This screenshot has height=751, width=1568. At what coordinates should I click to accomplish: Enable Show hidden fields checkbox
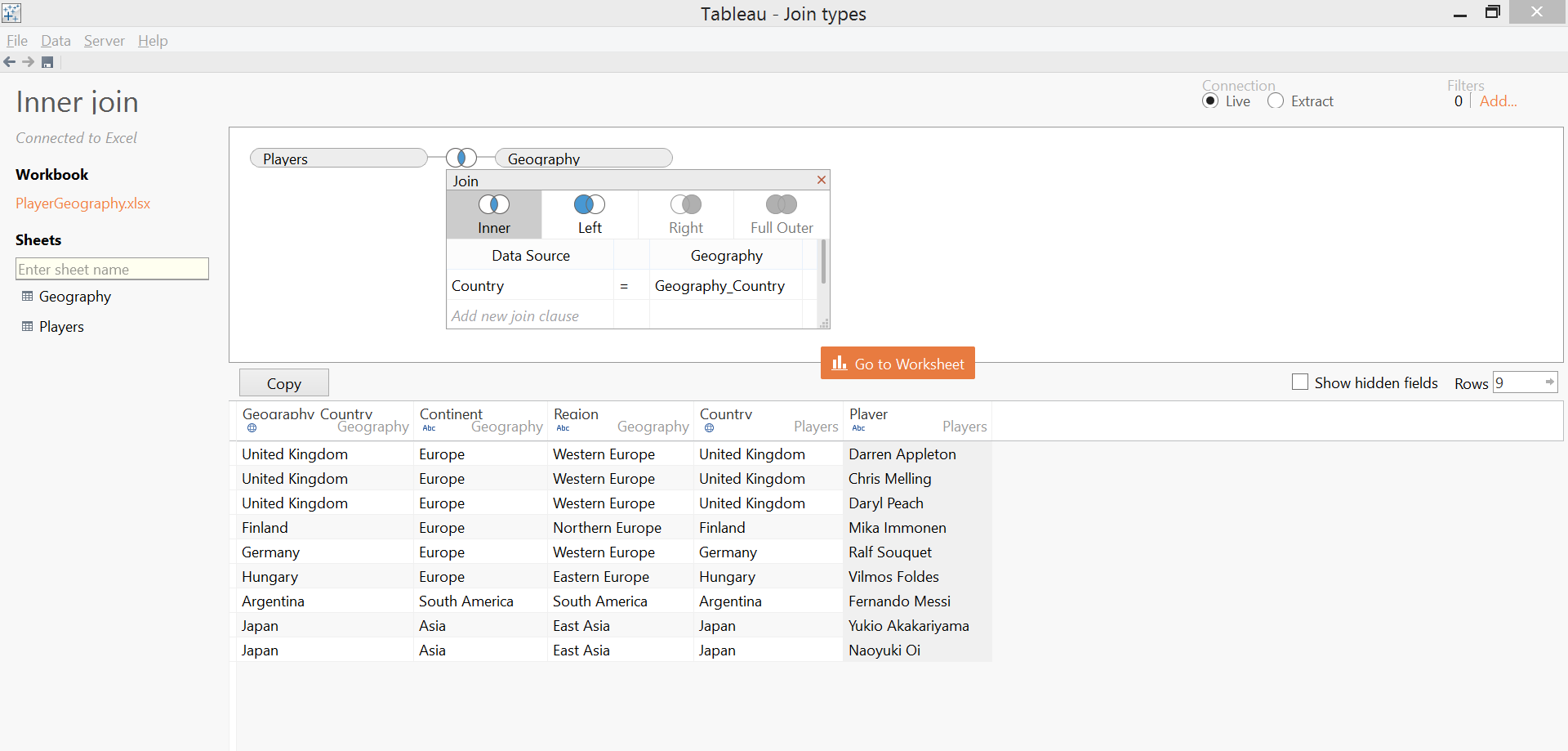click(x=1300, y=382)
